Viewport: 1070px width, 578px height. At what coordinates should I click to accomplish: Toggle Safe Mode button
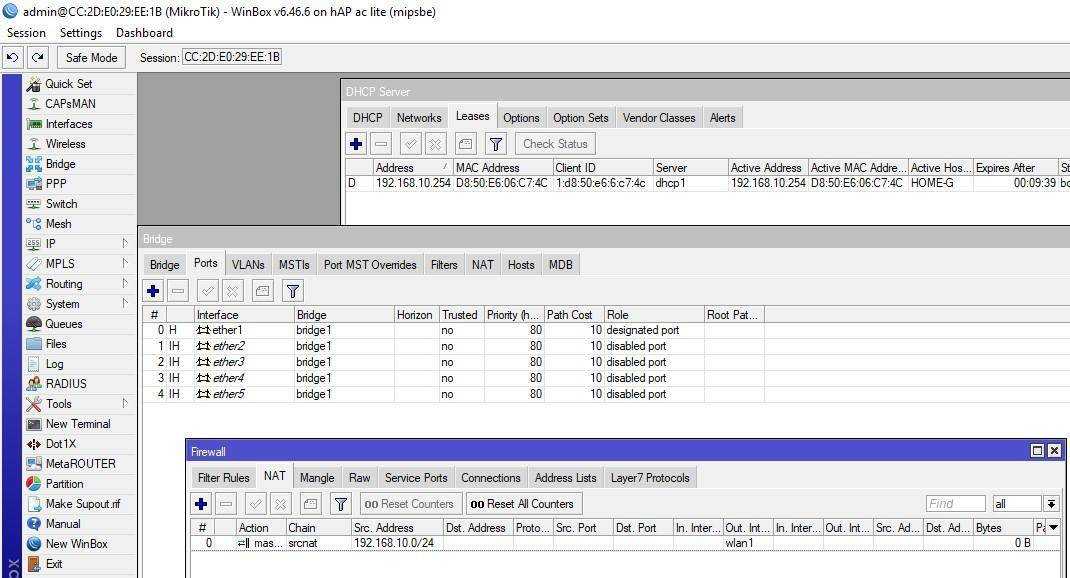91,58
